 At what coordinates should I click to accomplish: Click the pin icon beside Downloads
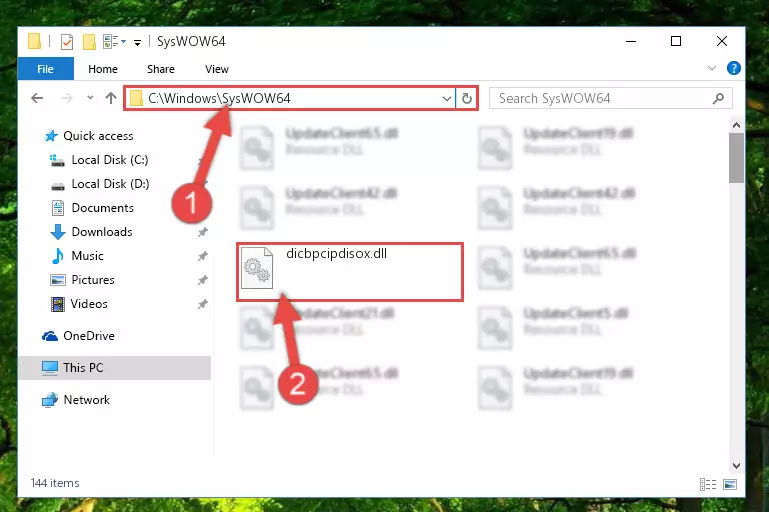(x=202, y=232)
